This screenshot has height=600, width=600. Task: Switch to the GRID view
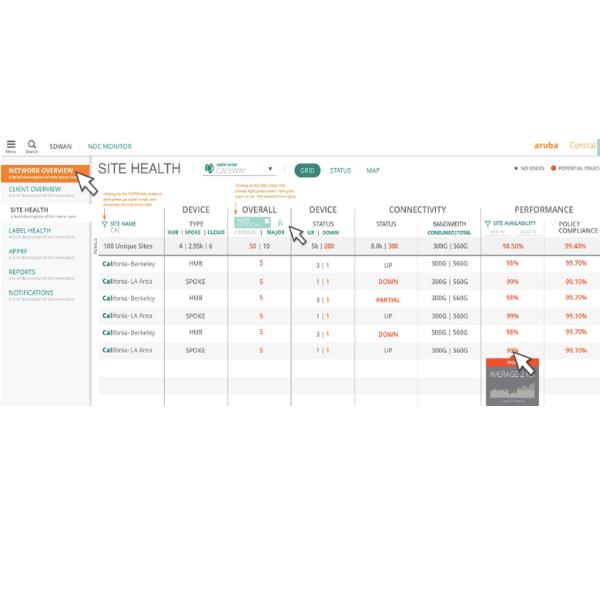click(307, 171)
